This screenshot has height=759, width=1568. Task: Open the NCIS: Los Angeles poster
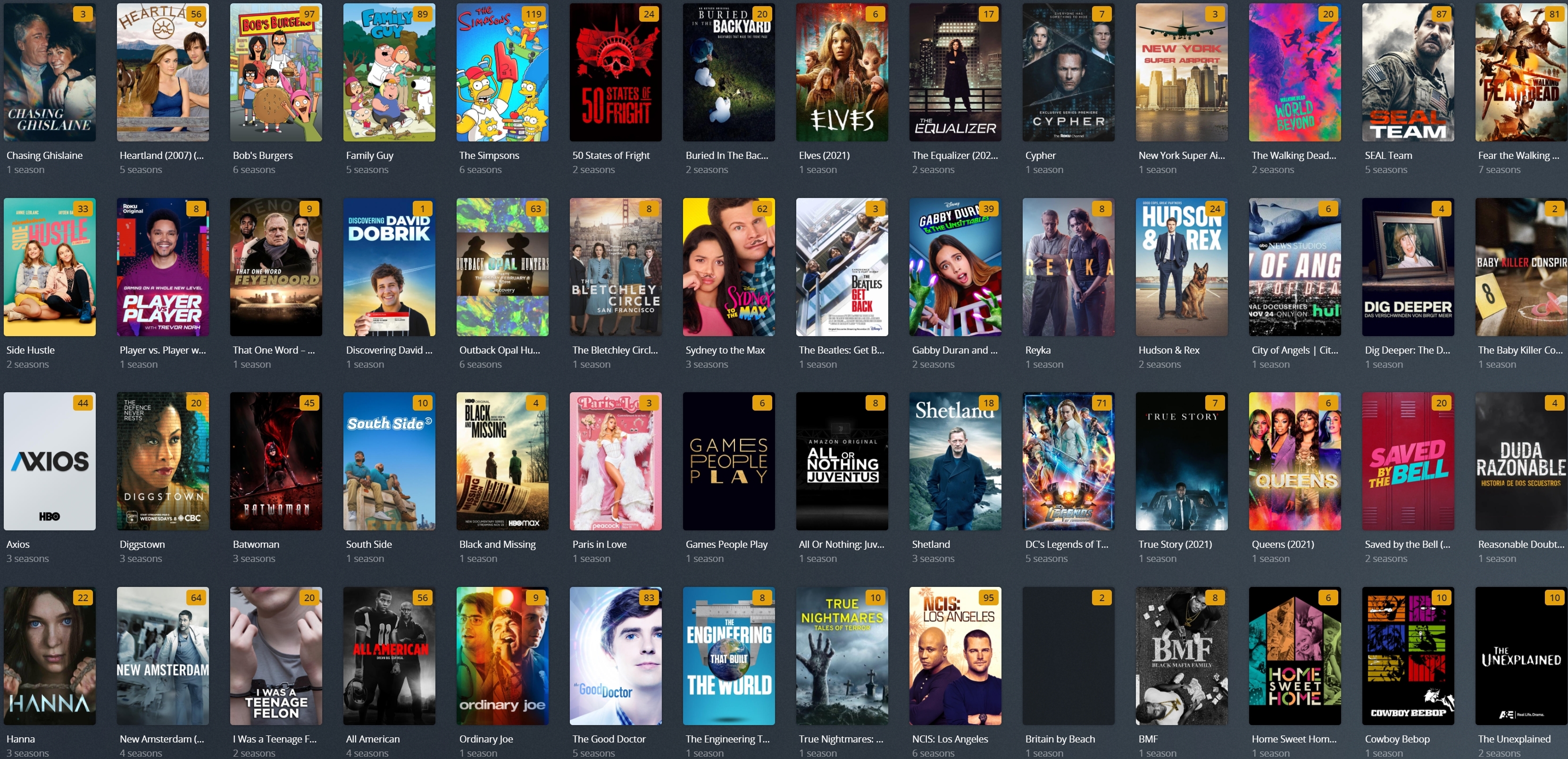pos(955,656)
